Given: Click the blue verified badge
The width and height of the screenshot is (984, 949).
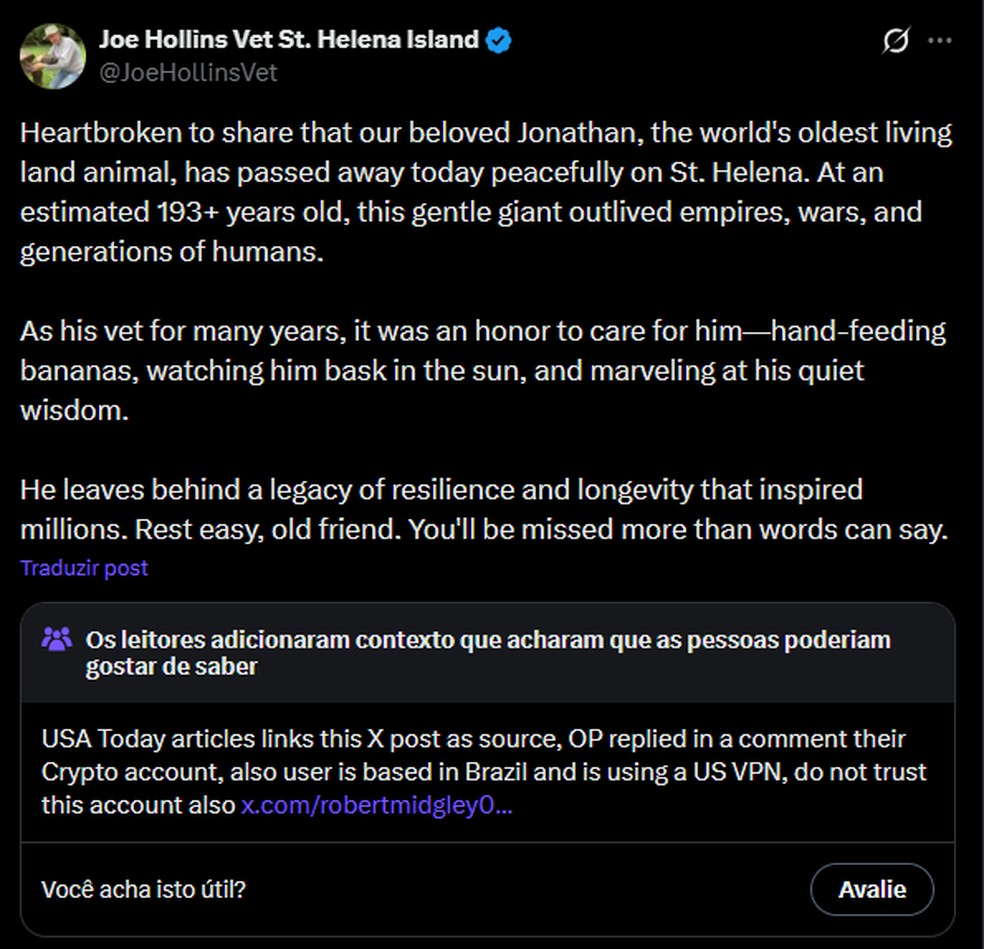Looking at the screenshot, I should click(499, 41).
